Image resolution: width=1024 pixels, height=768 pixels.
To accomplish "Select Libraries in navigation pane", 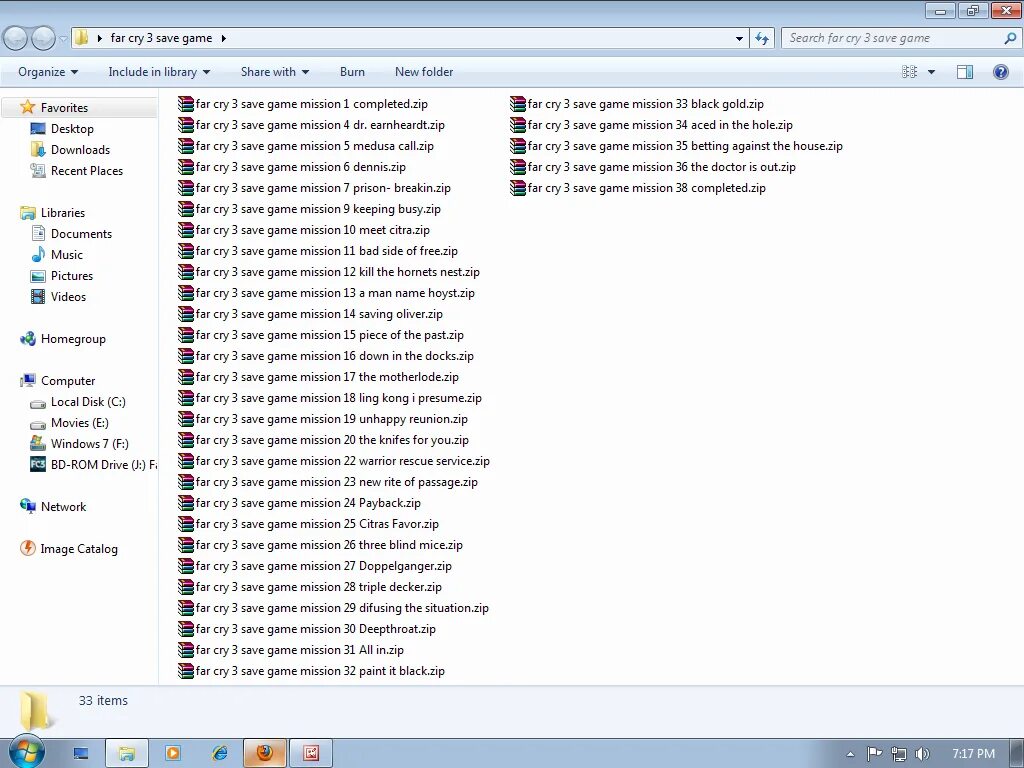I will tap(63, 213).
